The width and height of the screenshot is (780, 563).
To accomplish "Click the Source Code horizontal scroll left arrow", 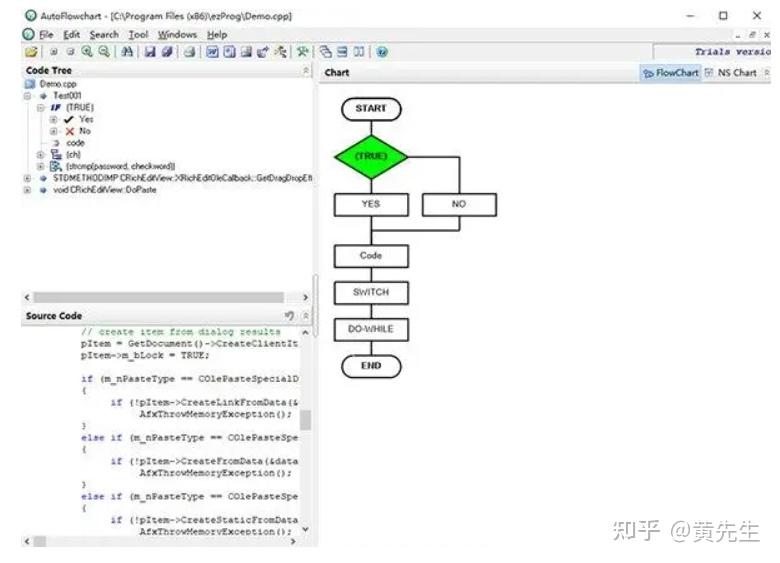I will pos(27,541).
